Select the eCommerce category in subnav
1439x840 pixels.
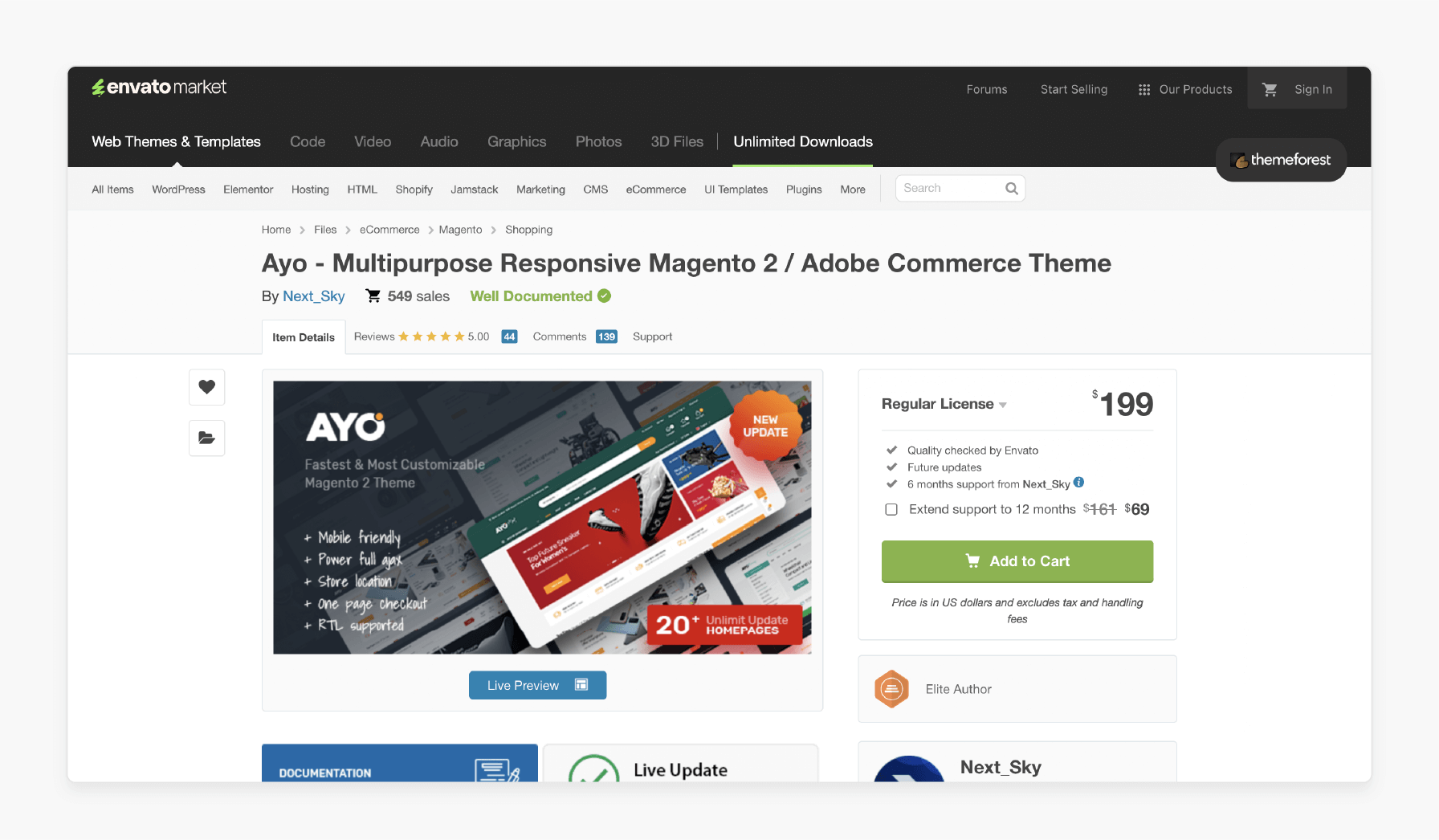coord(656,190)
